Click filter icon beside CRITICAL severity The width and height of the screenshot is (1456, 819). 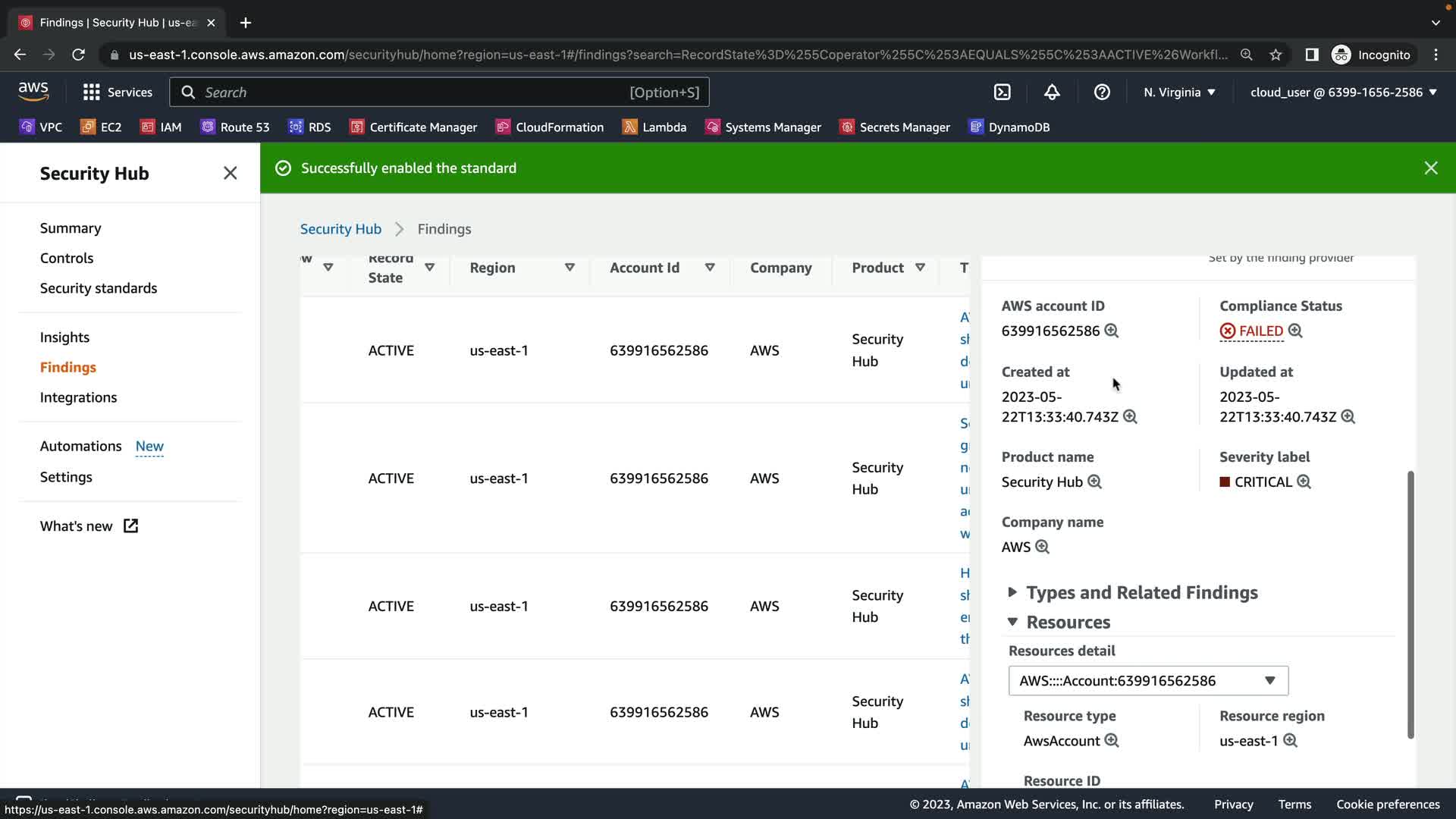(1304, 482)
